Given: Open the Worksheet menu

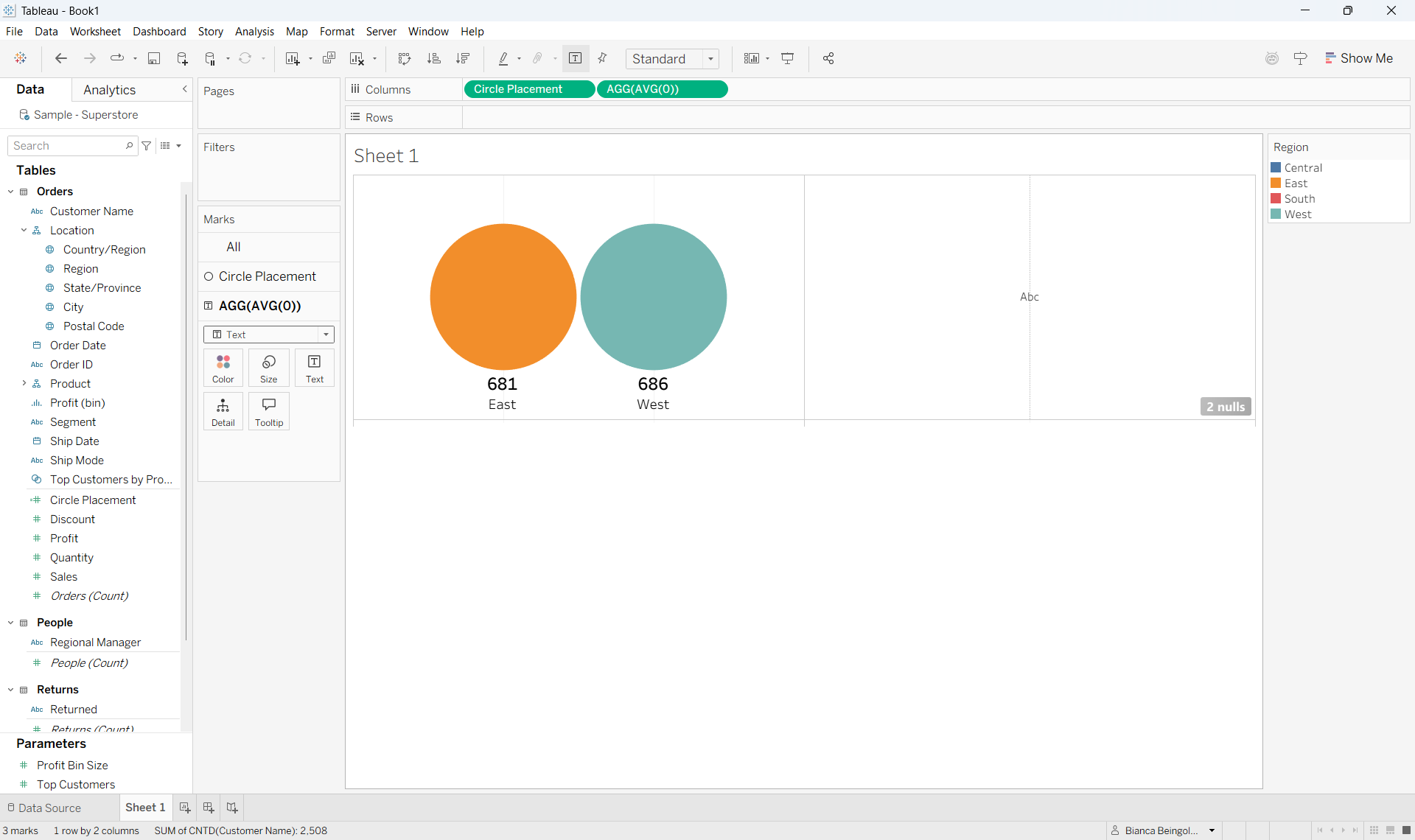Looking at the screenshot, I should click(x=95, y=31).
